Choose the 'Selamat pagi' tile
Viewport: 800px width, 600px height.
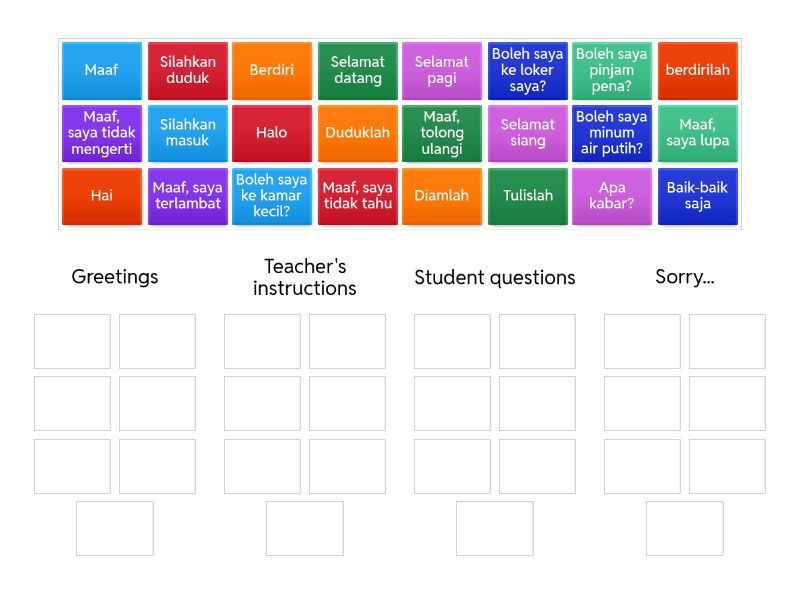[442, 70]
